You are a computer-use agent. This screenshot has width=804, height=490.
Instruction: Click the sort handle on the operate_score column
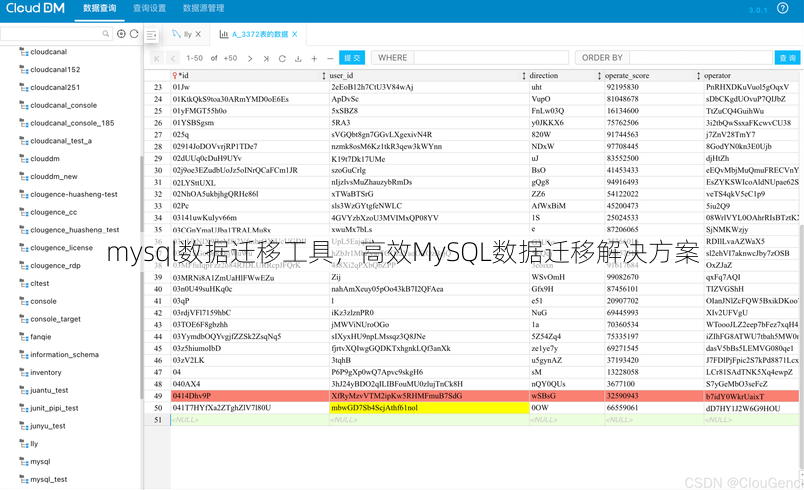click(x=698, y=76)
